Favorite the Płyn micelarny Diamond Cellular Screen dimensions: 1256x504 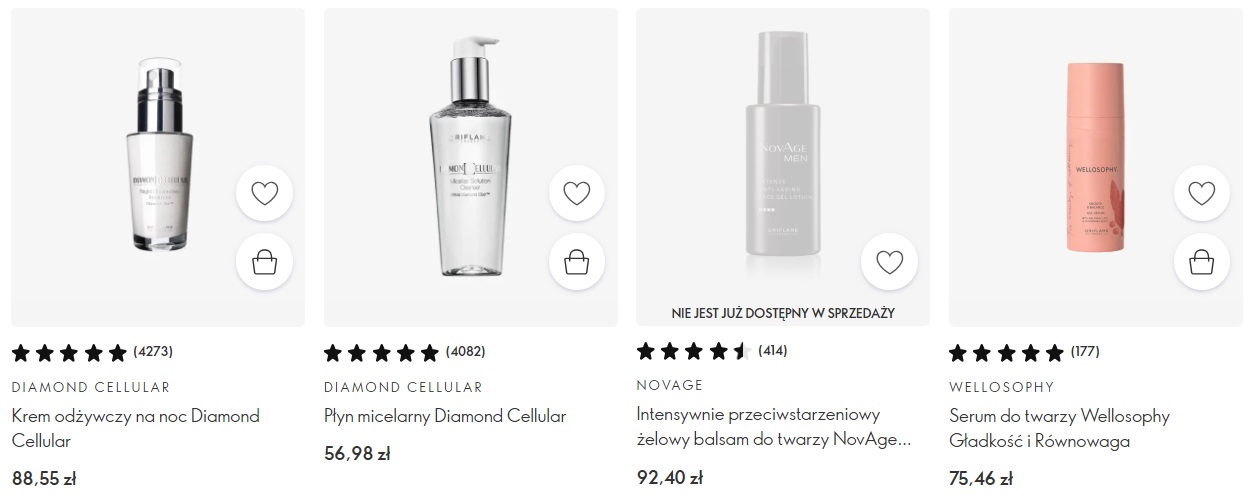tap(577, 193)
